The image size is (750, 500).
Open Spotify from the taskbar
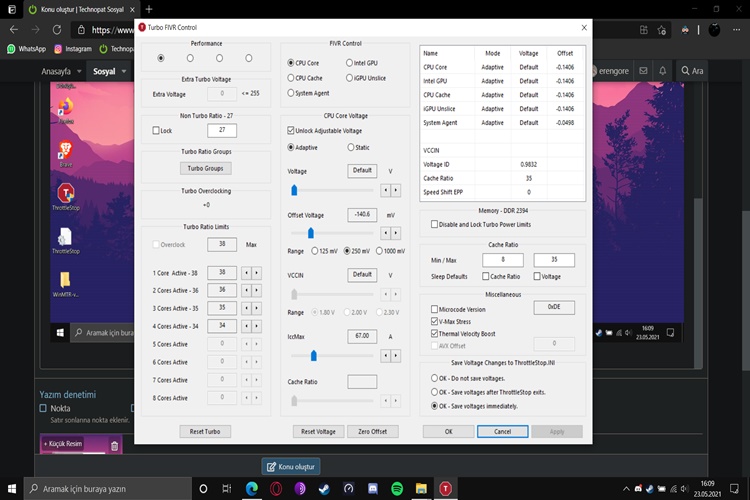click(x=397, y=489)
